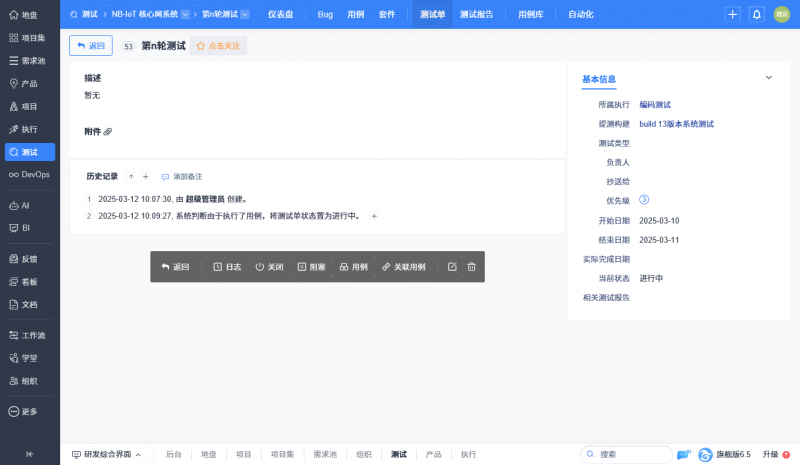The width and height of the screenshot is (800, 465).
Task: Click test task ID badge 53
Action: click(128, 46)
